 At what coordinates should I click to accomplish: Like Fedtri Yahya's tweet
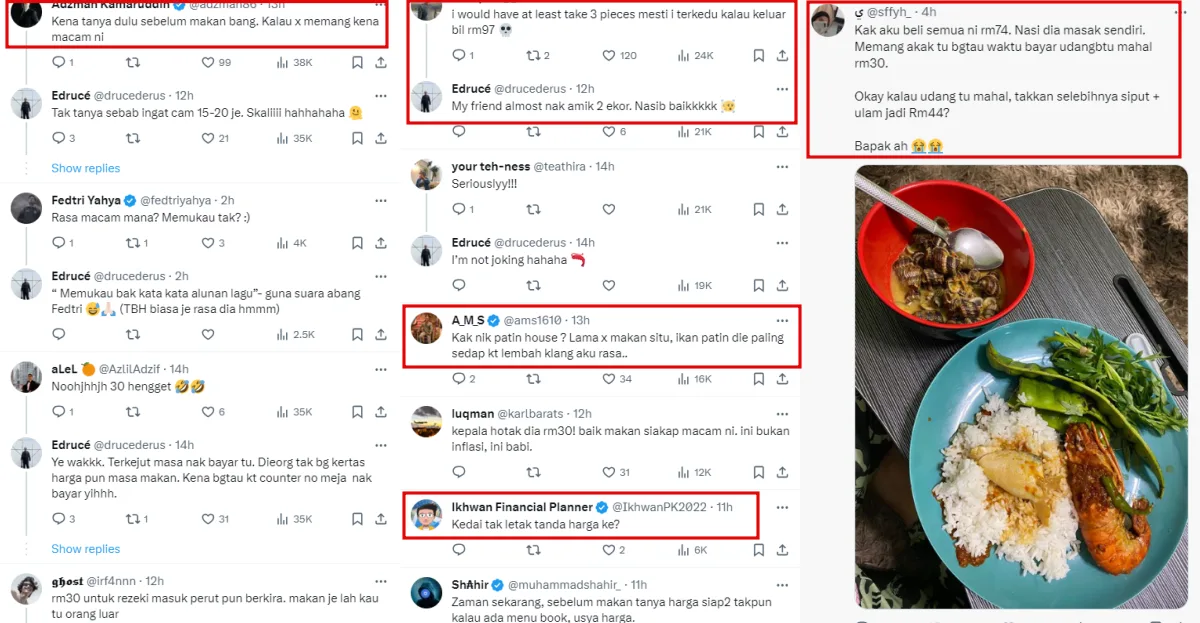click(208, 243)
